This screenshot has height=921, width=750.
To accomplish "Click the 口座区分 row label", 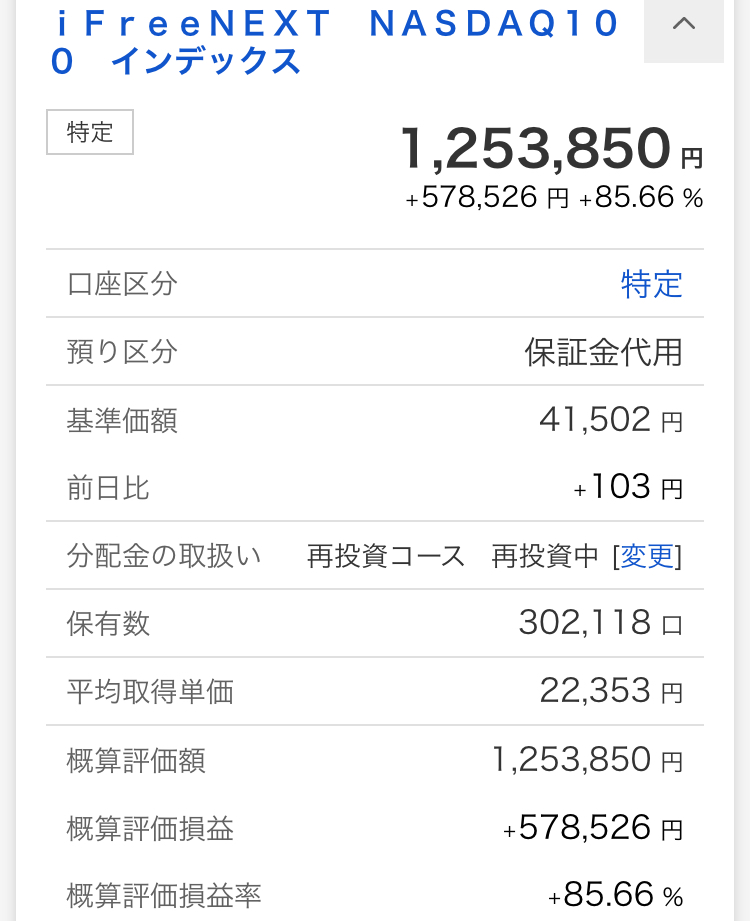I will 122,285.
